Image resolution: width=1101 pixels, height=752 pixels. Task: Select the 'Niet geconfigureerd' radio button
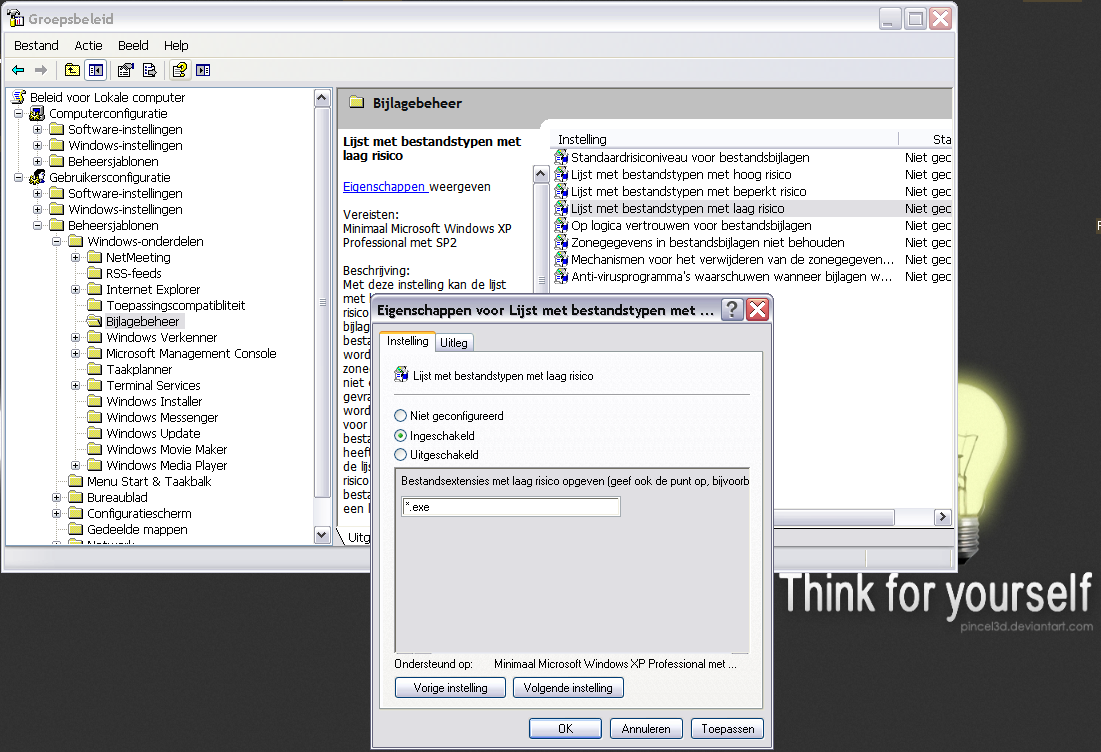pyautogui.click(x=400, y=416)
